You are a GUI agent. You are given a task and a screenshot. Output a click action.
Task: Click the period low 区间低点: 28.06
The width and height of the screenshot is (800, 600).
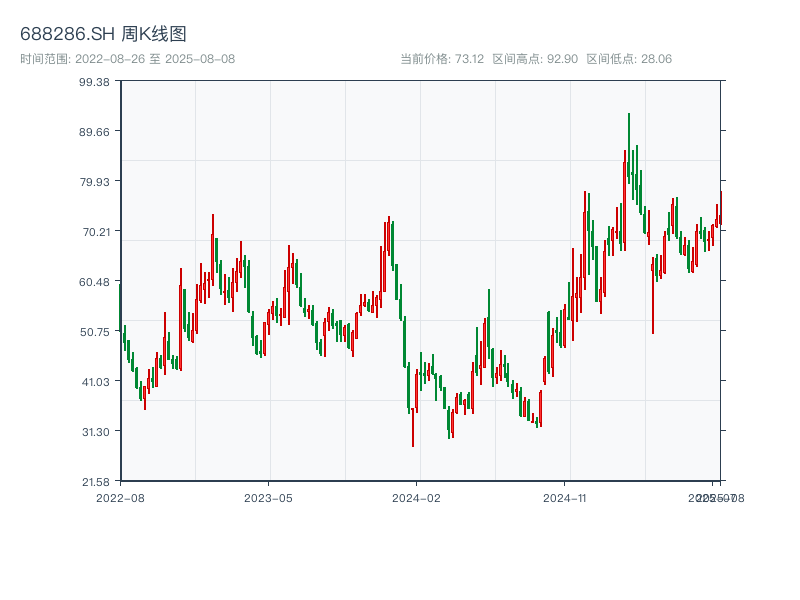629,59
